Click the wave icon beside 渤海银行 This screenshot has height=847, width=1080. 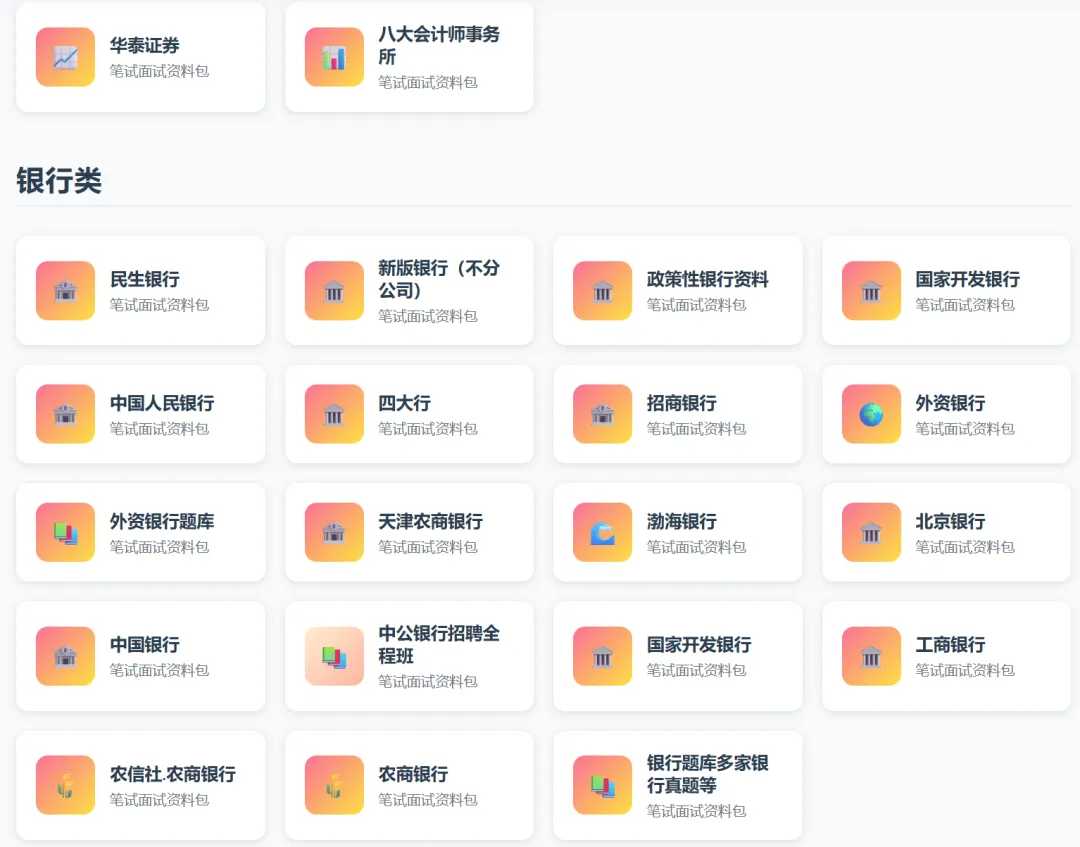point(603,532)
